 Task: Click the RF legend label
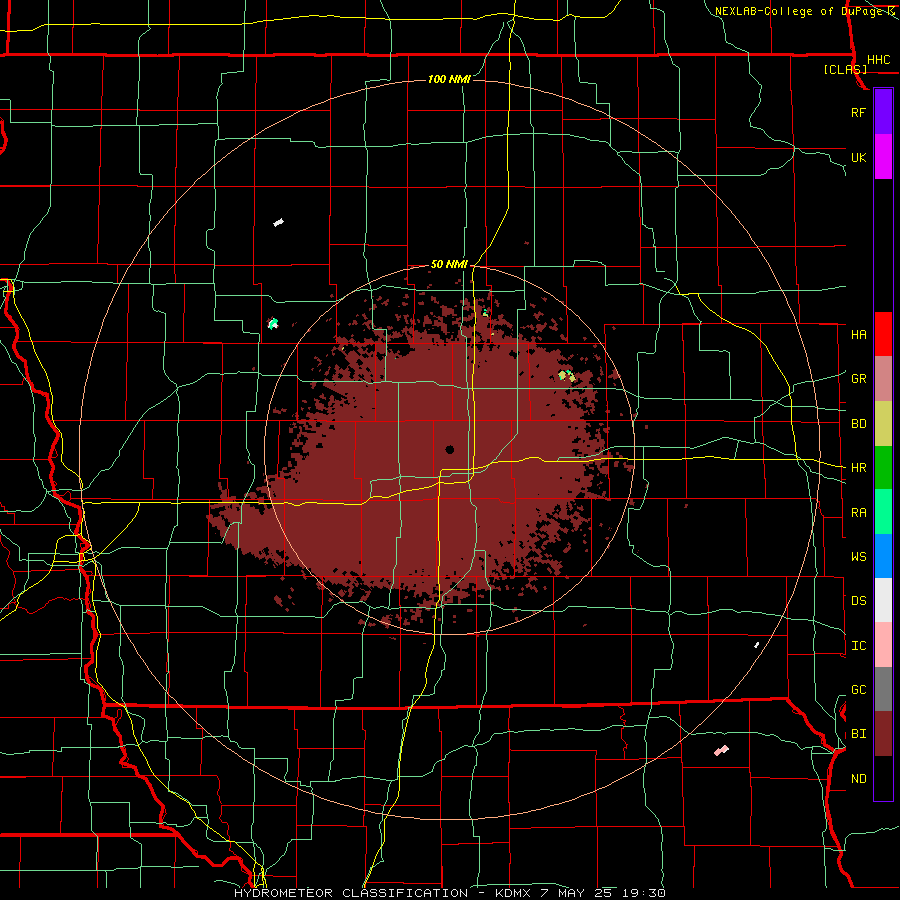click(858, 112)
